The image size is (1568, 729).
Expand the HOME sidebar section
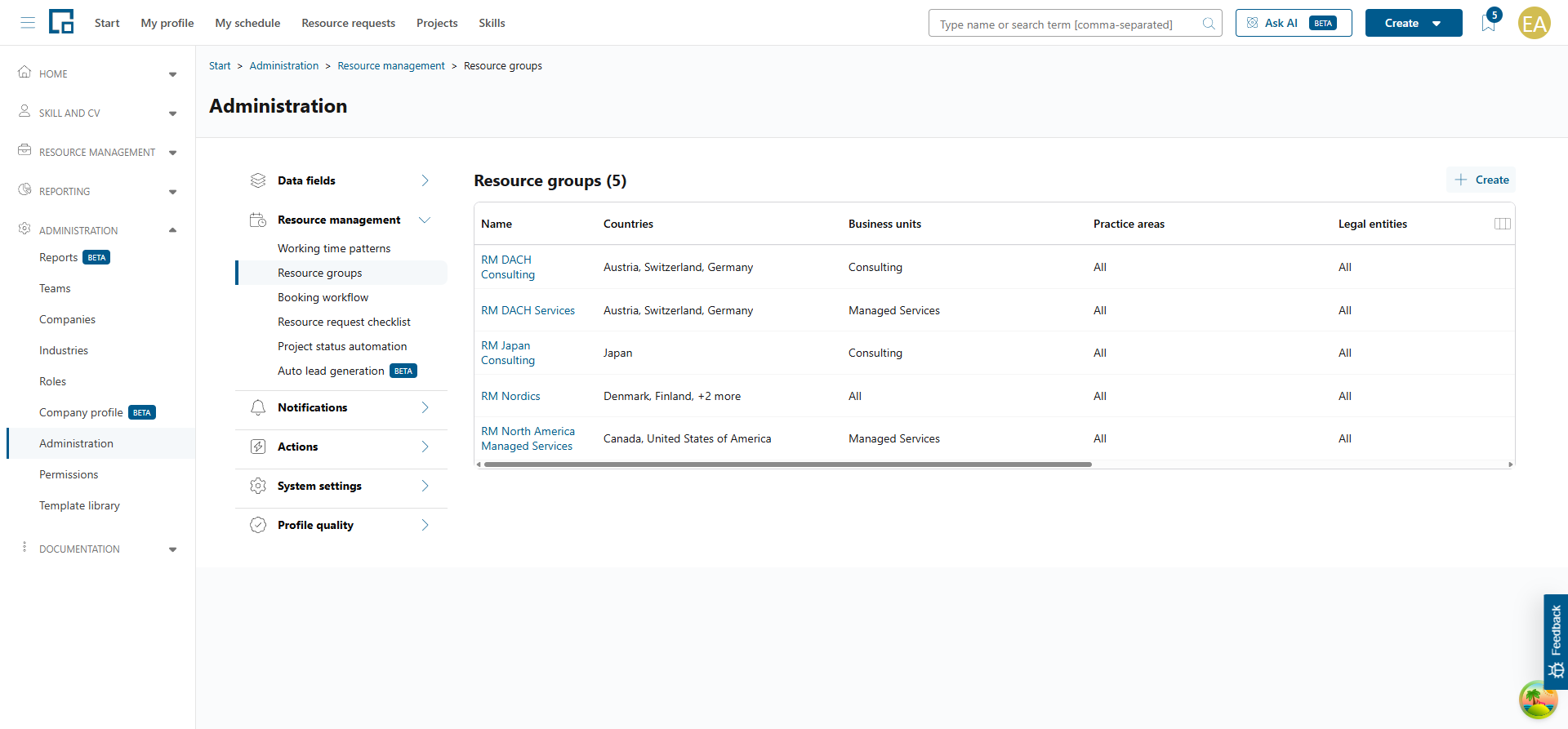(172, 74)
